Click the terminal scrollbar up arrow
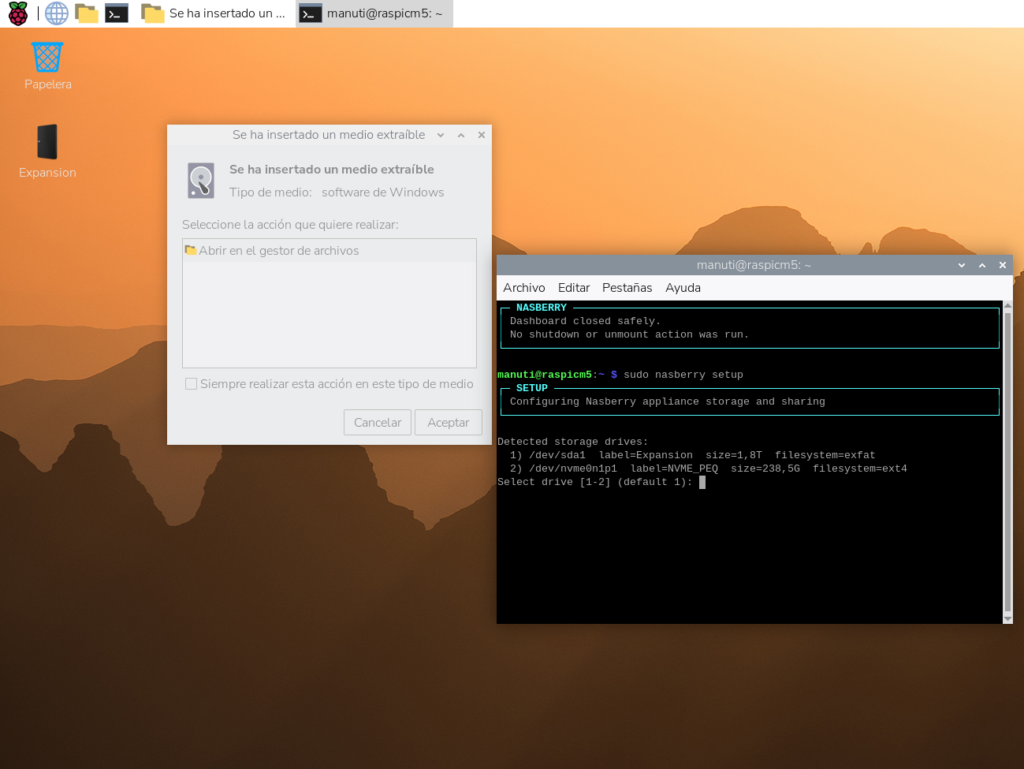Screen dimensions: 1024x769 (x=1008, y=306)
